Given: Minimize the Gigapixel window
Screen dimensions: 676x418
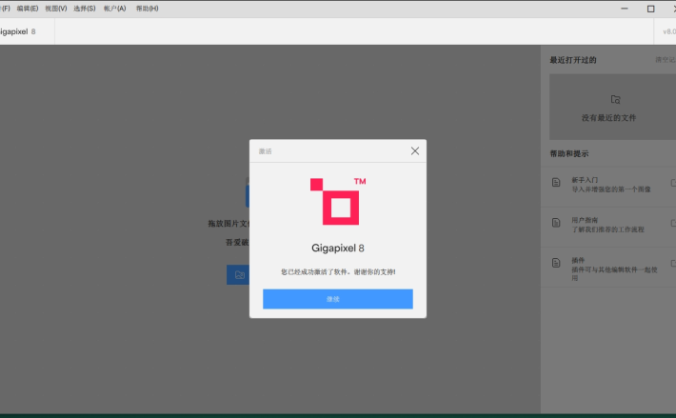Looking at the screenshot, I should click(624, 9).
